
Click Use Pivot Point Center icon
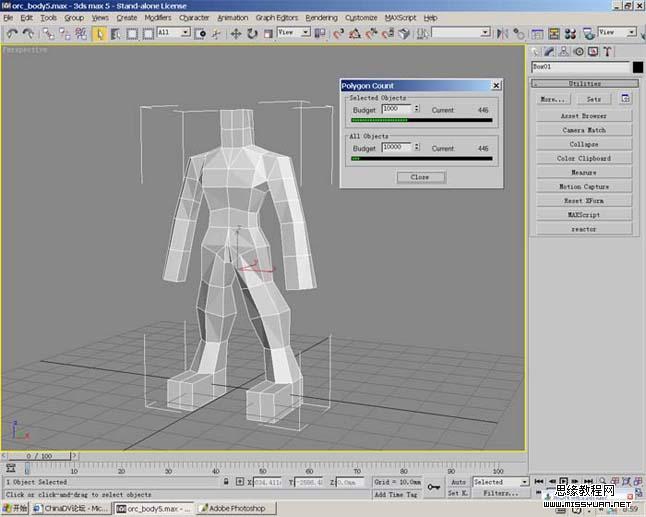pos(320,34)
